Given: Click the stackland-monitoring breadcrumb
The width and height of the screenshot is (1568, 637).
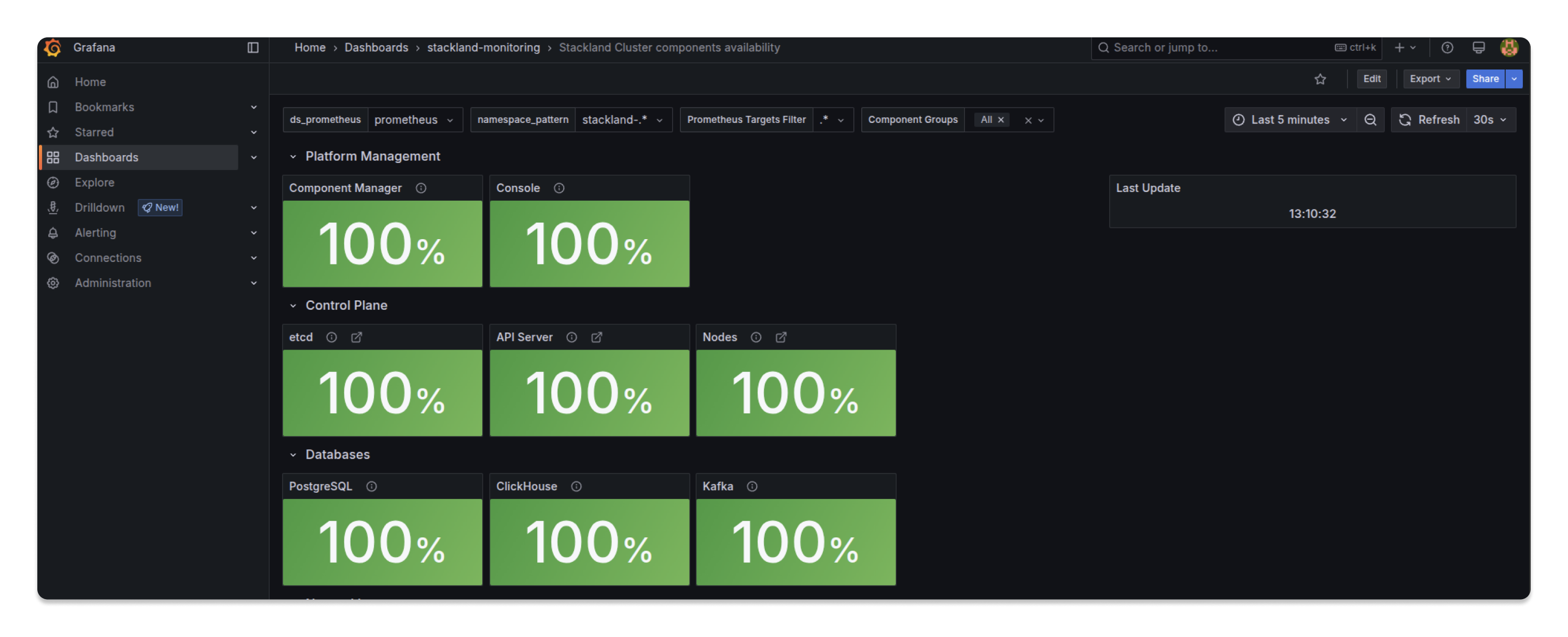Looking at the screenshot, I should [x=483, y=48].
